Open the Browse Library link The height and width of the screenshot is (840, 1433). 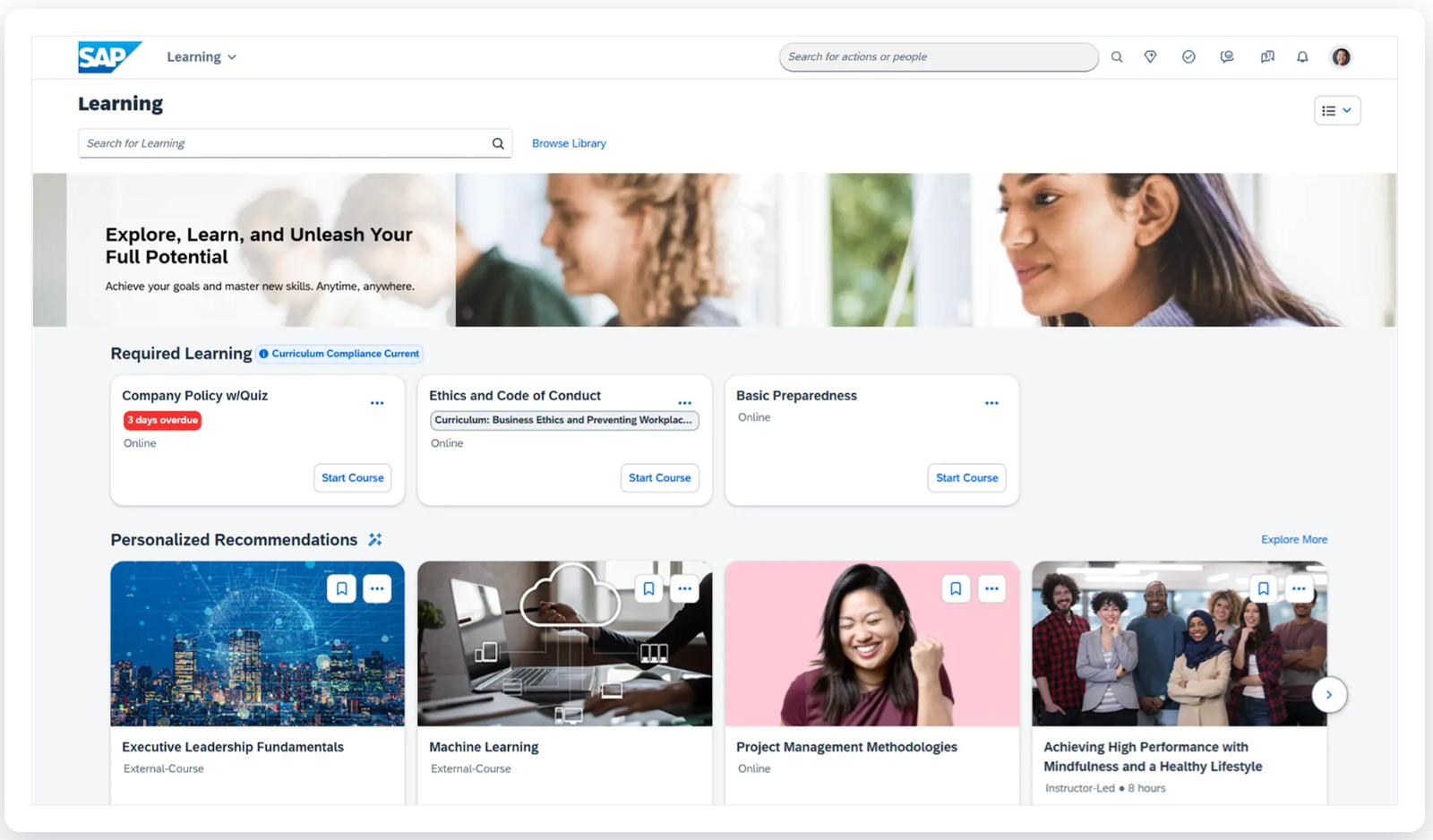point(569,143)
